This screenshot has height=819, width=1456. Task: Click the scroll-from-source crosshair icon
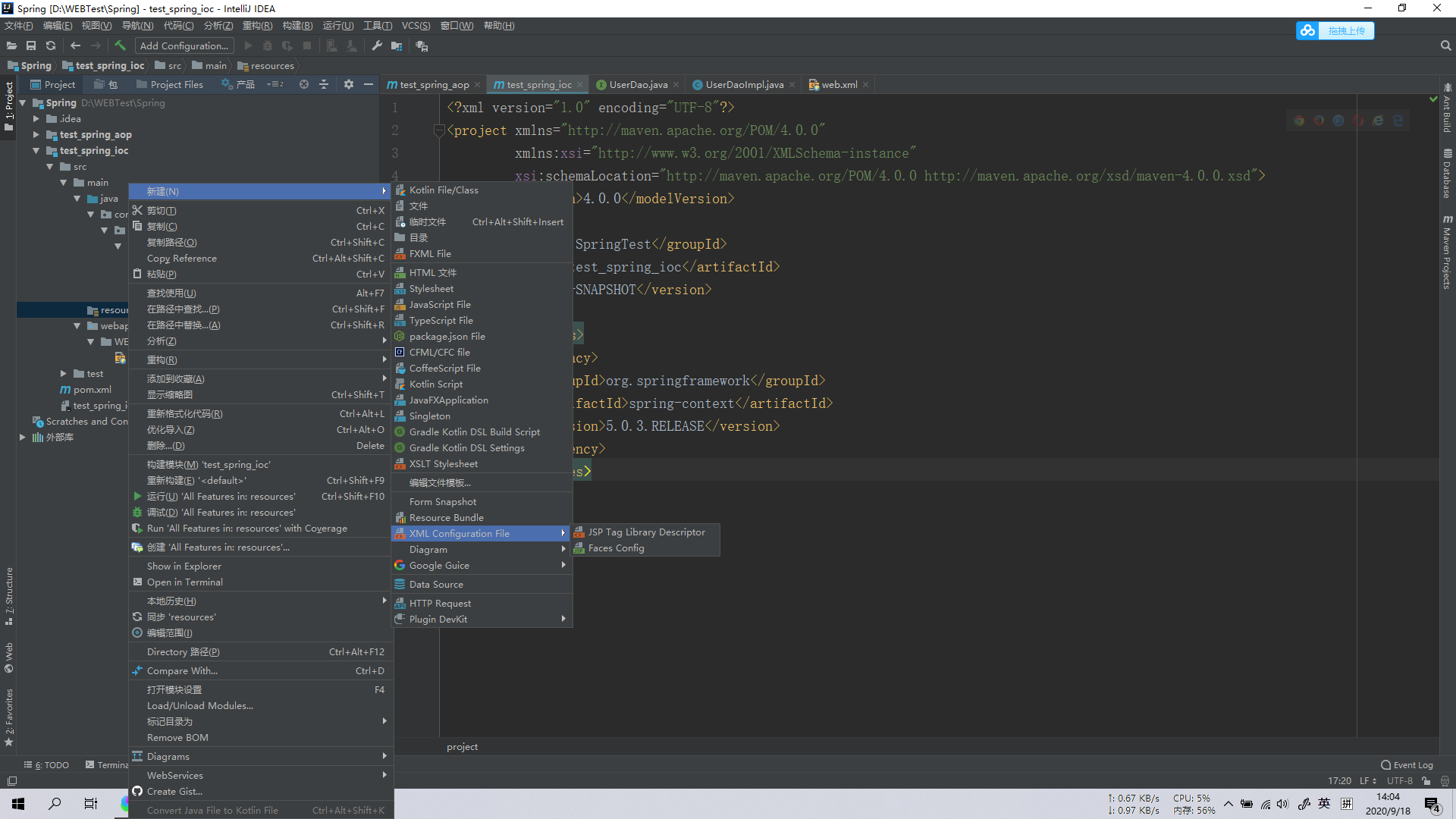(x=304, y=84)
